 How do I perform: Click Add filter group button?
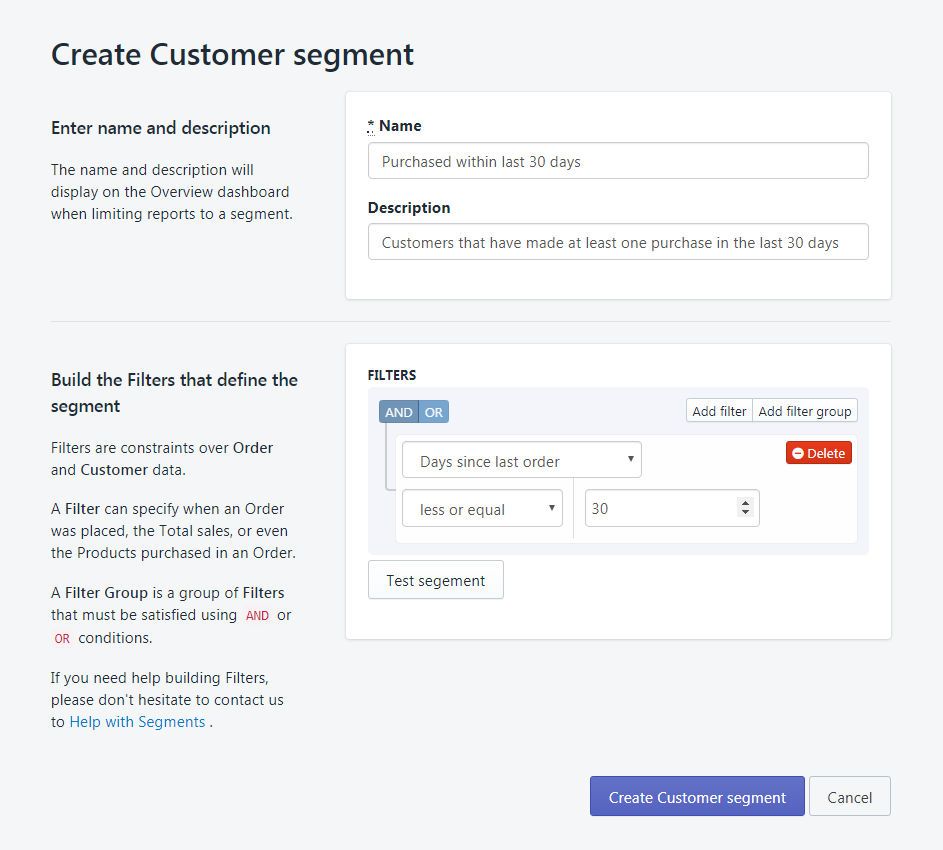[805, 411]
